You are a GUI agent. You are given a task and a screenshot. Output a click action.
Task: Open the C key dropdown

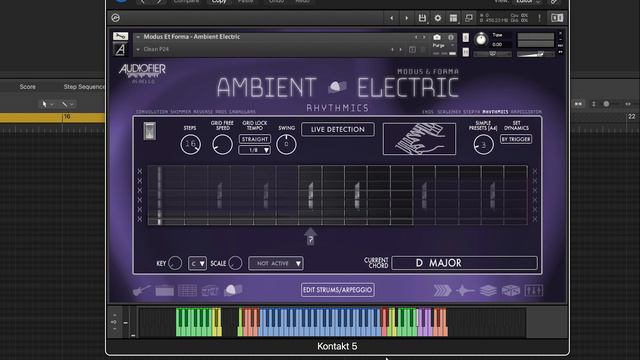click(197, 263)
